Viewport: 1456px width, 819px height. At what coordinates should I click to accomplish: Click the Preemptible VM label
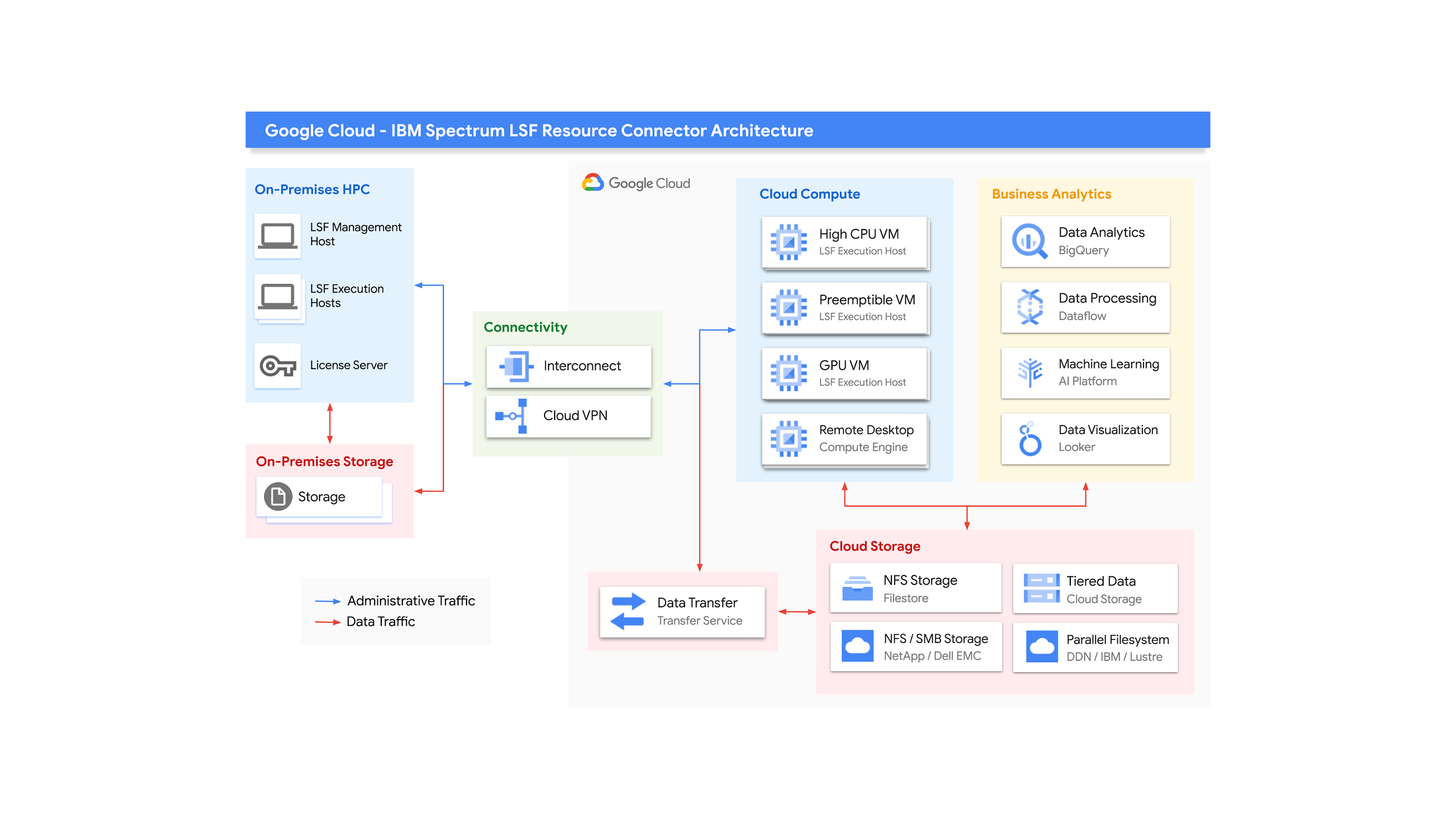pyautogui.click(x=867, y=300)
